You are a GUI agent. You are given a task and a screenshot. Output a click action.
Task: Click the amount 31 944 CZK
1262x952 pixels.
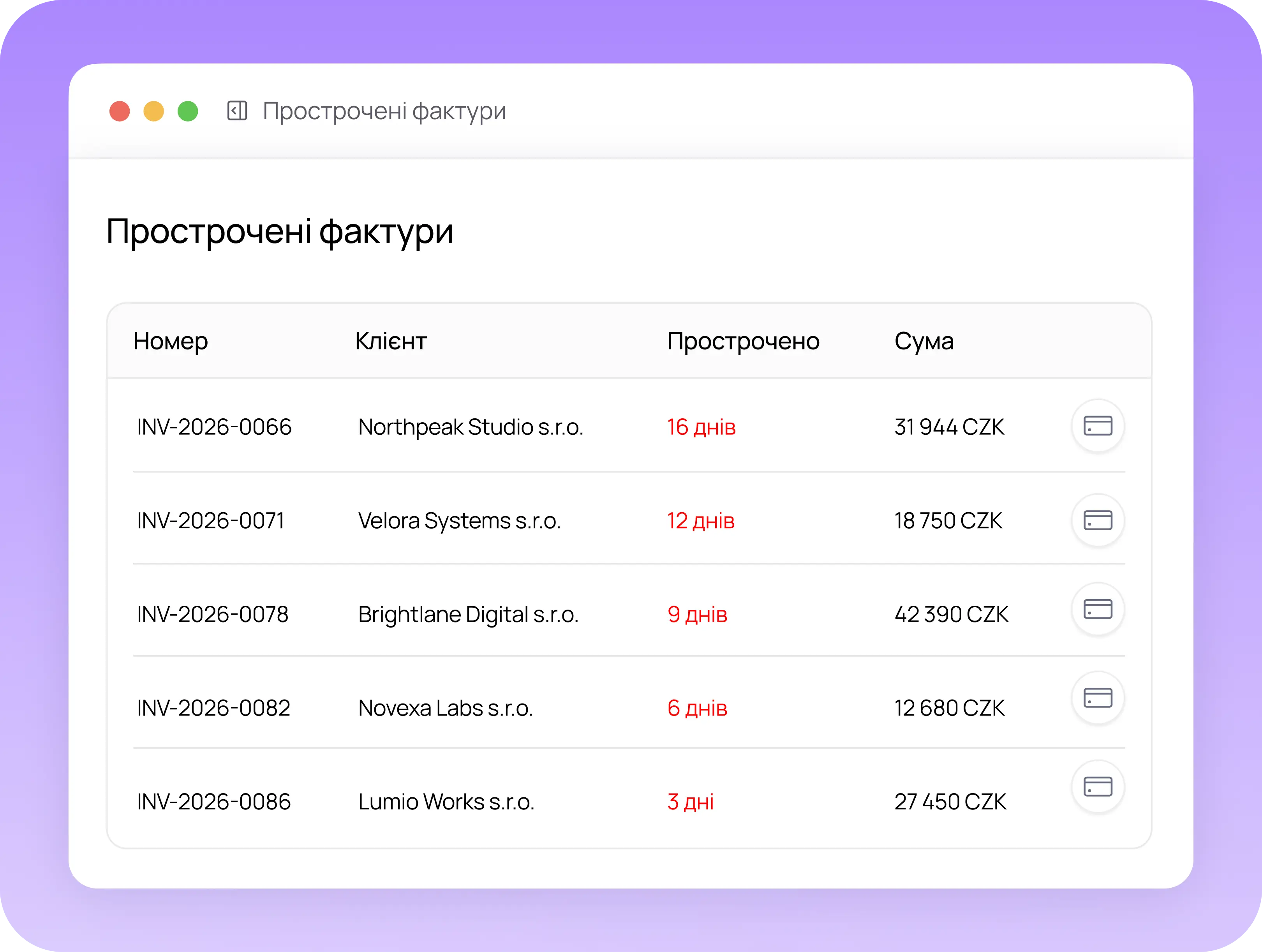[949, 427]
